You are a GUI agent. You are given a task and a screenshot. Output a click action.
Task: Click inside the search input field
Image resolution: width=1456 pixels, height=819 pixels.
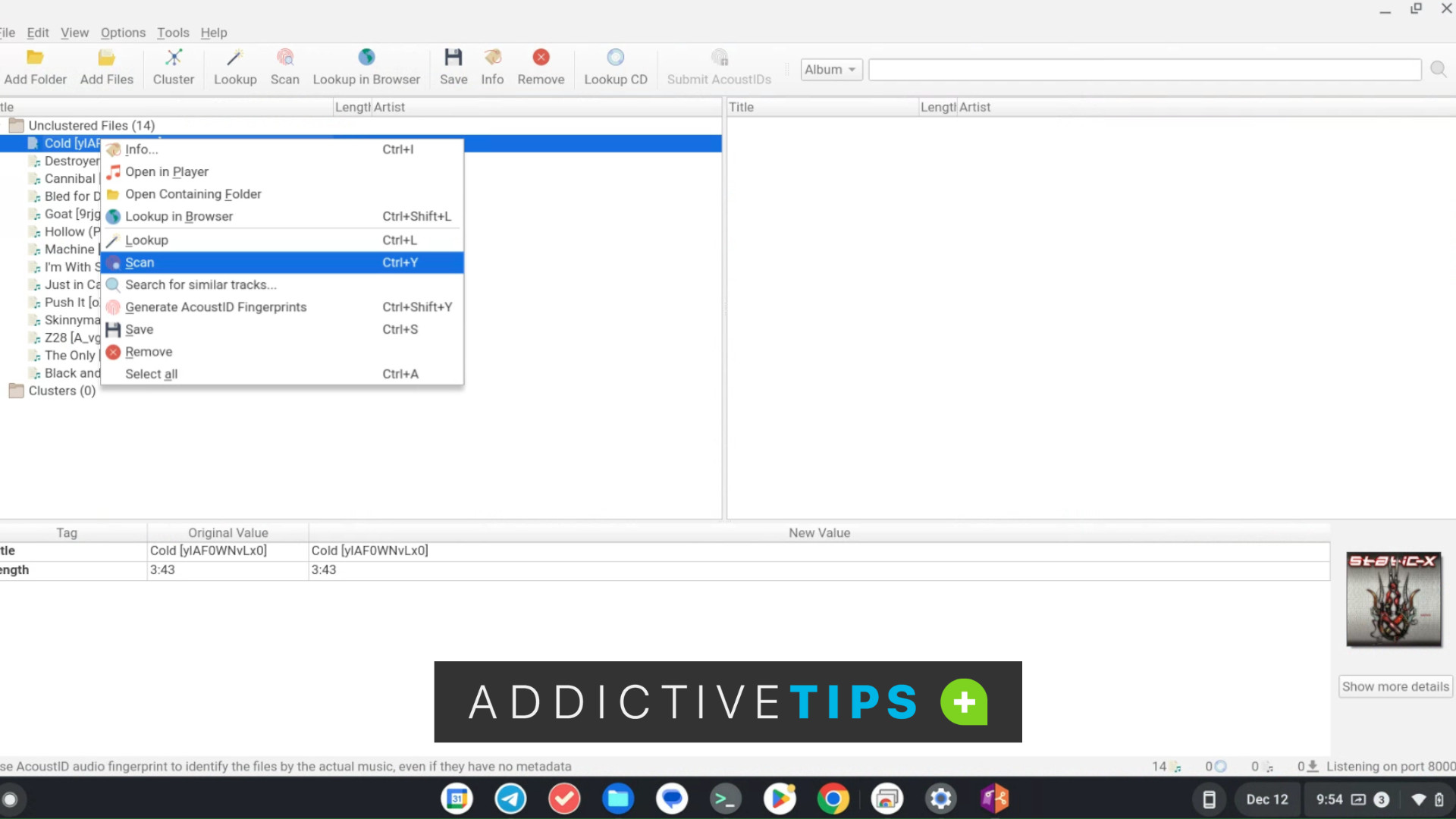pyautogui.click(x=1137, y=69)
